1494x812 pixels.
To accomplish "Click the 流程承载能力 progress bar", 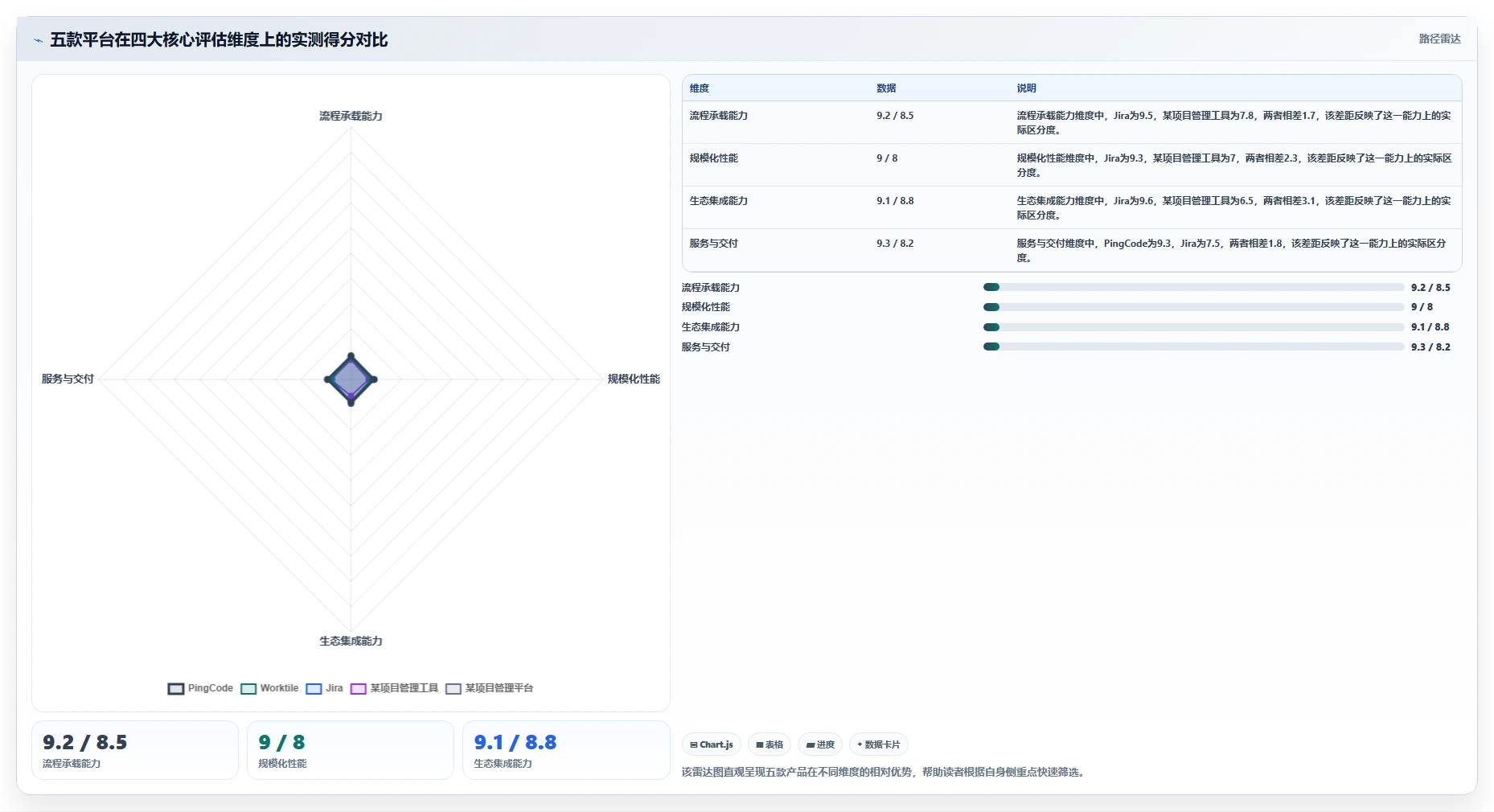I will point(1193,287).
